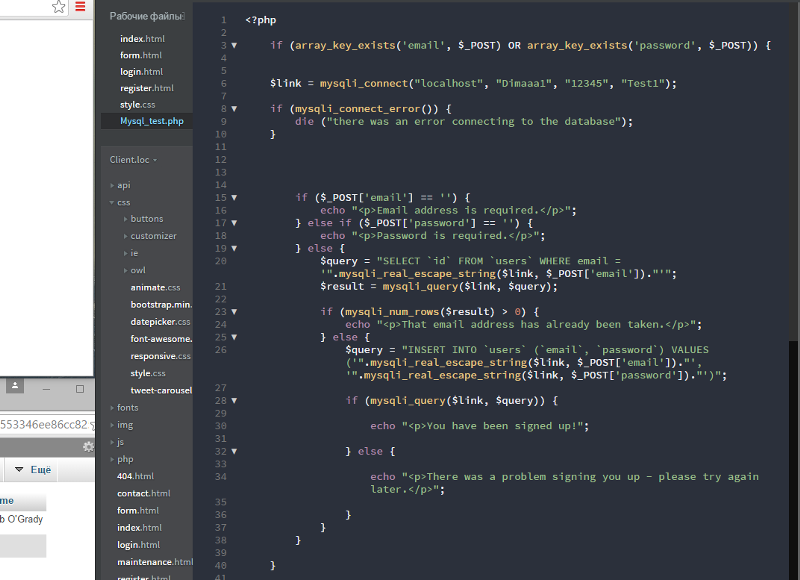The width and height of the screenshot is (800, 580).
Task: Open Mysql_test.php in working files
Action: (x=152, y=121)
